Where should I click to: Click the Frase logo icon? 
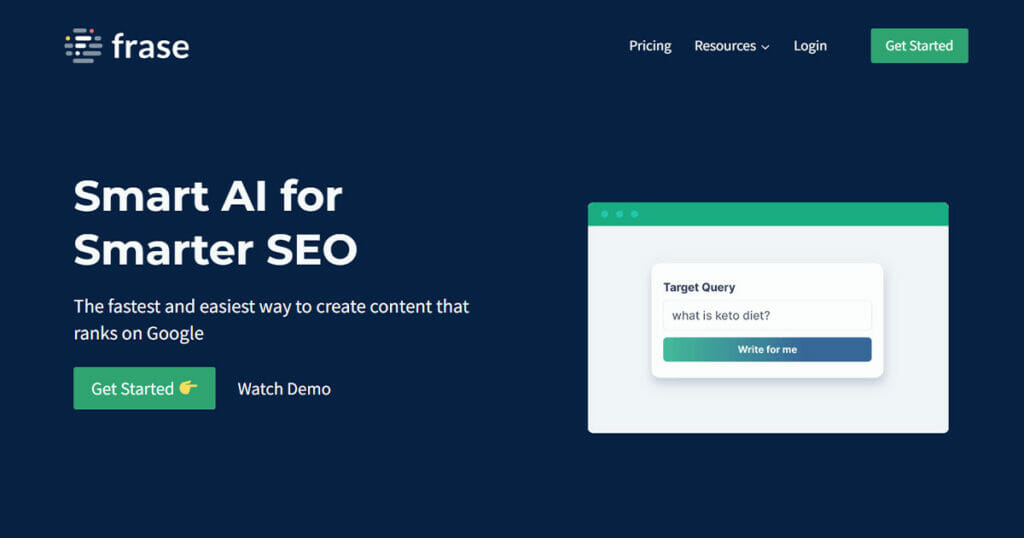83,46
